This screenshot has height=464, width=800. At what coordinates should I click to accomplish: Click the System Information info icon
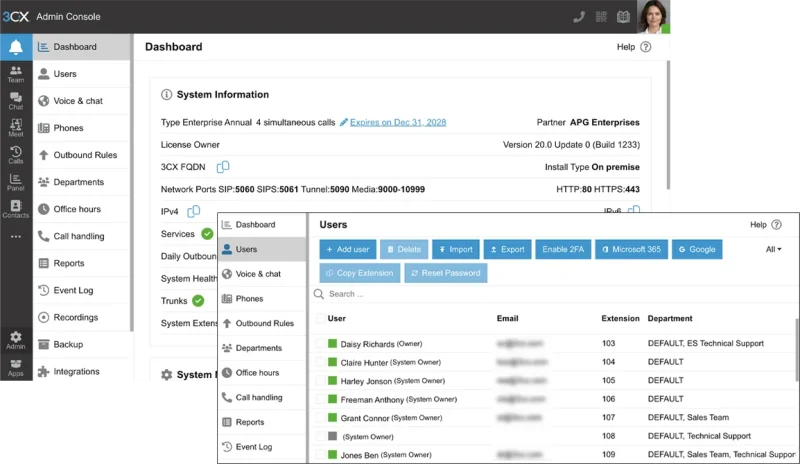click(x=166, y=94)
